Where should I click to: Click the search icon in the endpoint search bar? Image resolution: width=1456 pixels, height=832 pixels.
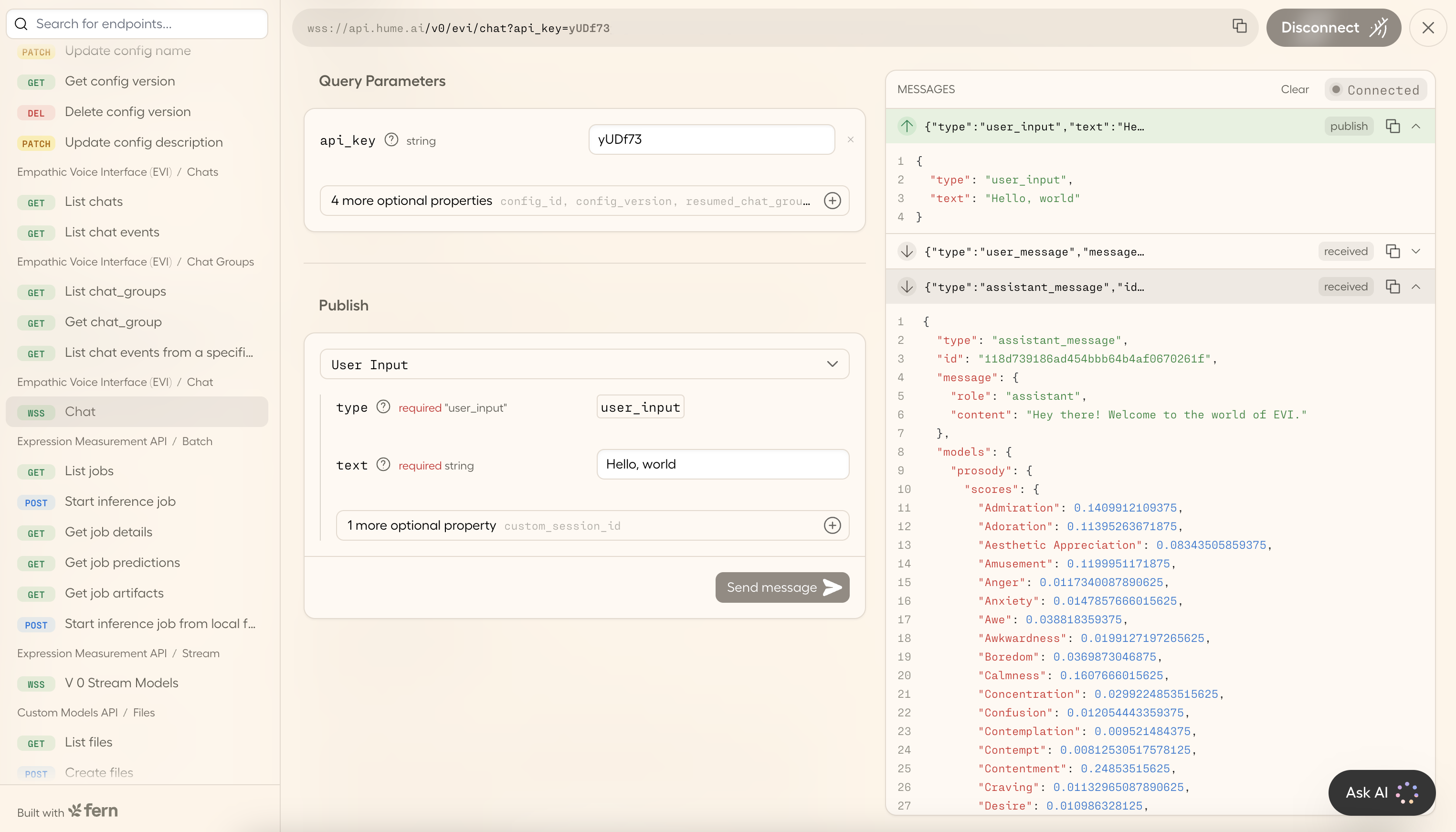(x=21, y=23)
